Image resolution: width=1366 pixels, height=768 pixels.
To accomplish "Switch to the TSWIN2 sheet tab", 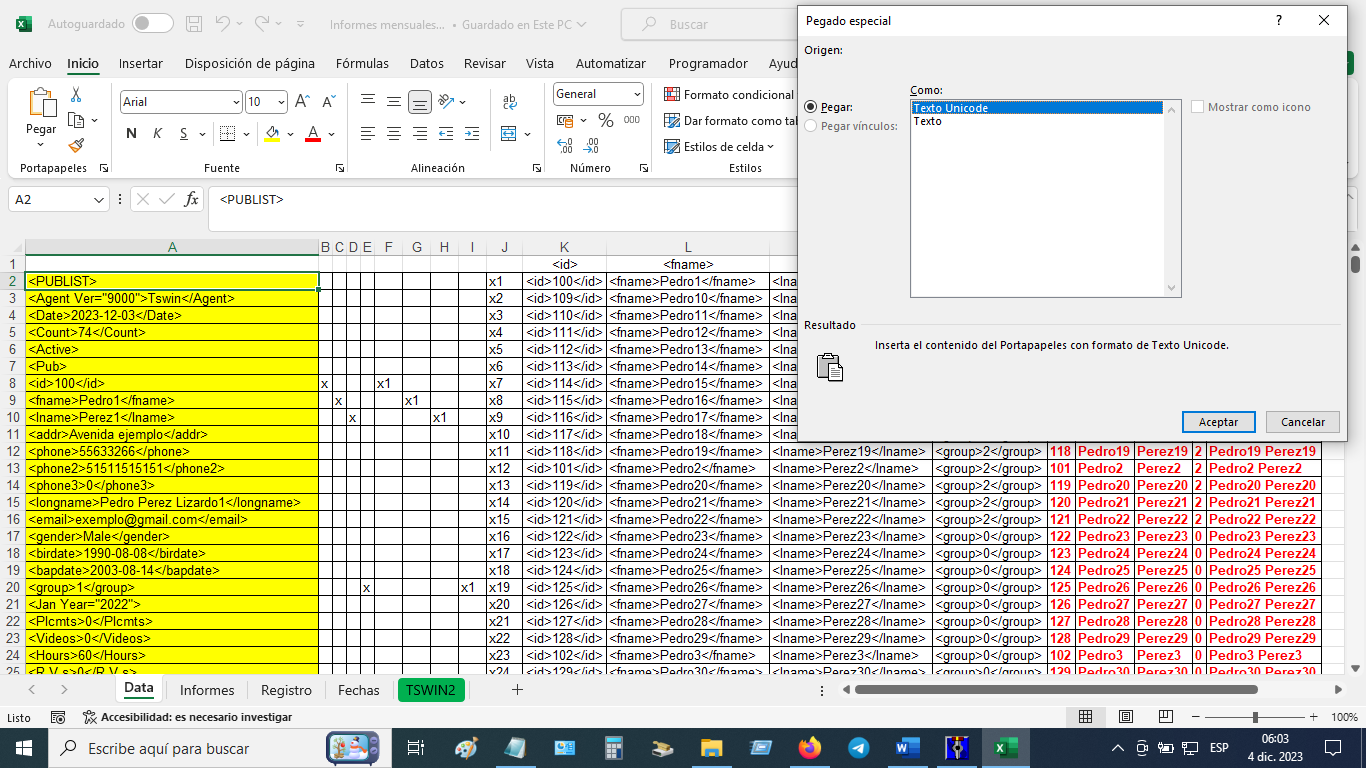I will coord(431,690).
